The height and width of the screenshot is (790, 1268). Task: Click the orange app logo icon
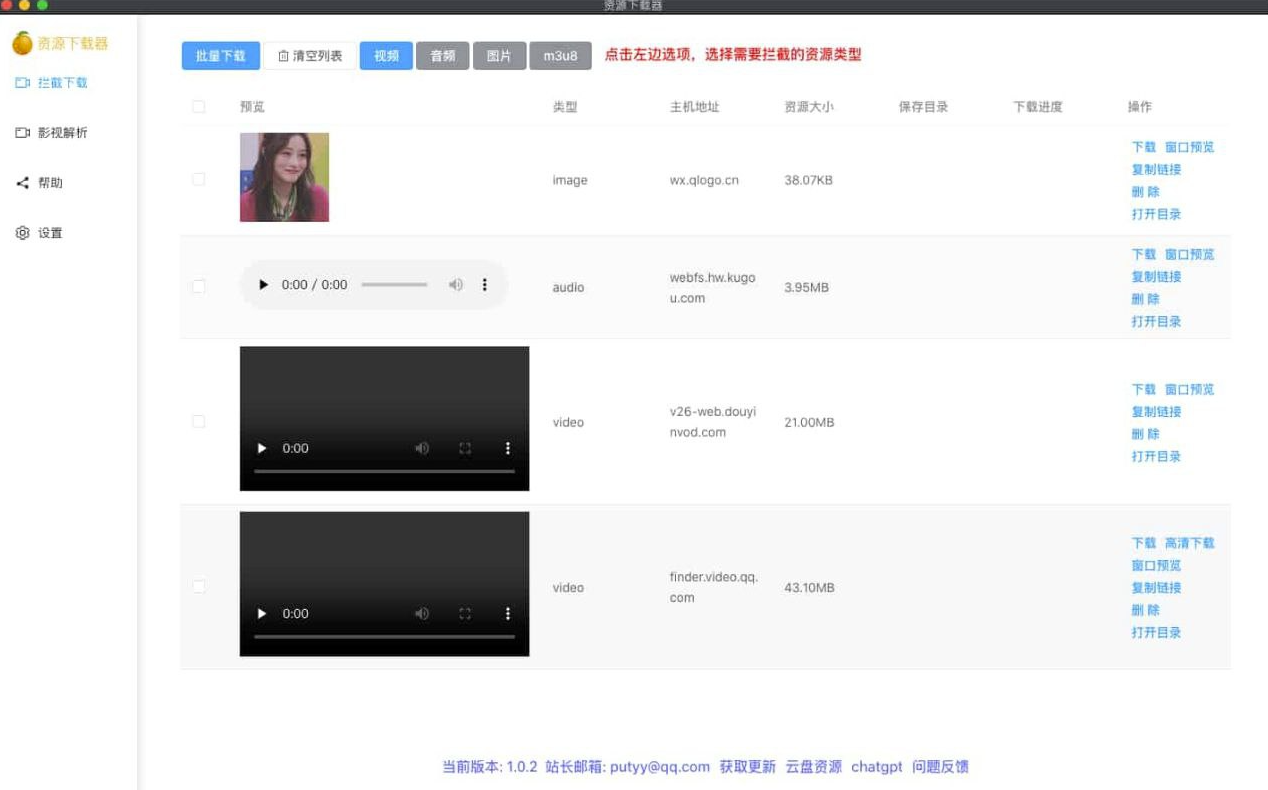[x=22, y=43]
